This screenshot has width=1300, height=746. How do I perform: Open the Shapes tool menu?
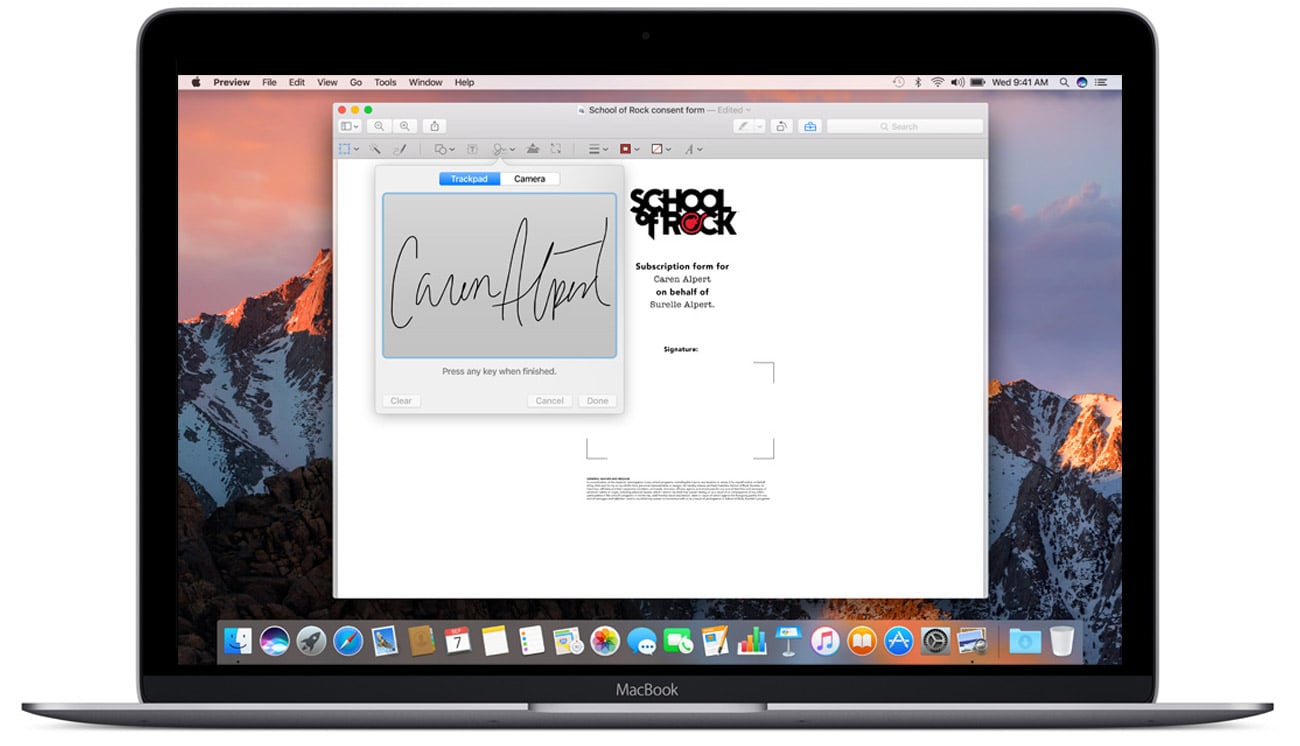(444, 149)
